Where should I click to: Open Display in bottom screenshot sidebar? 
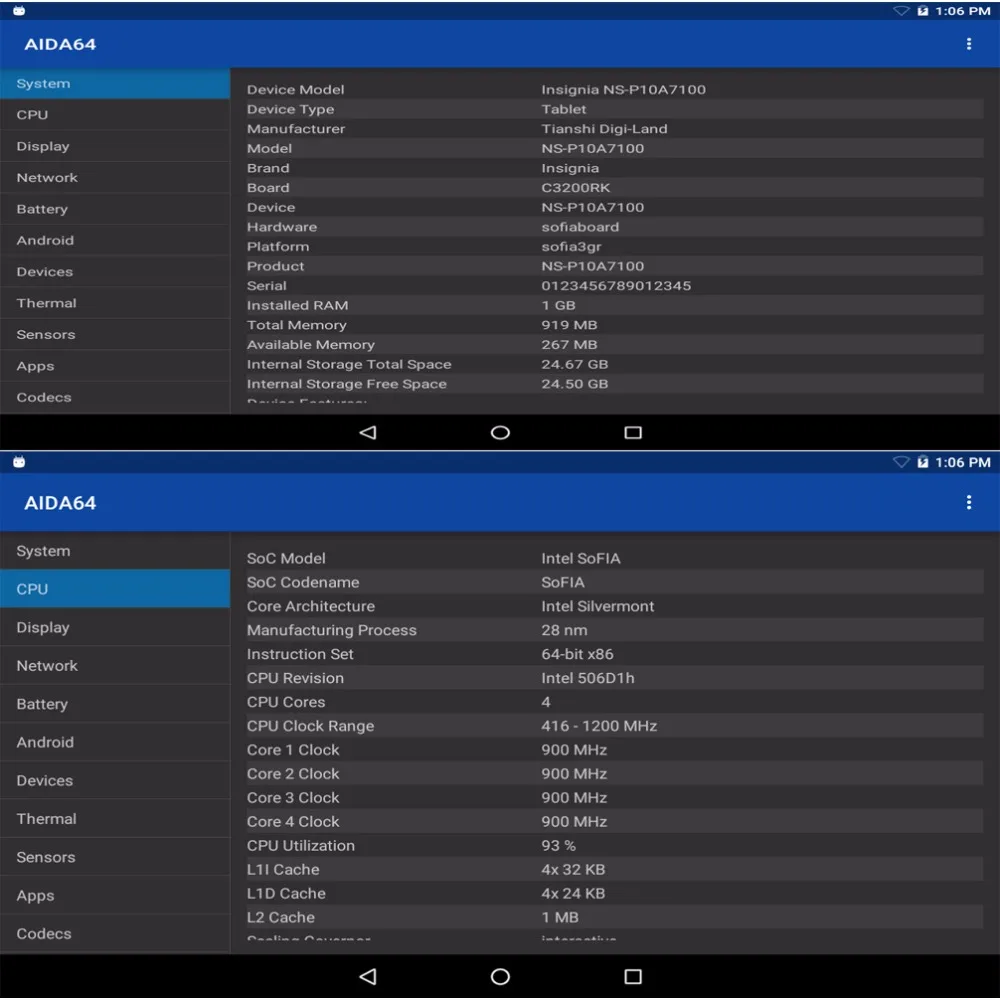[115, 627]
